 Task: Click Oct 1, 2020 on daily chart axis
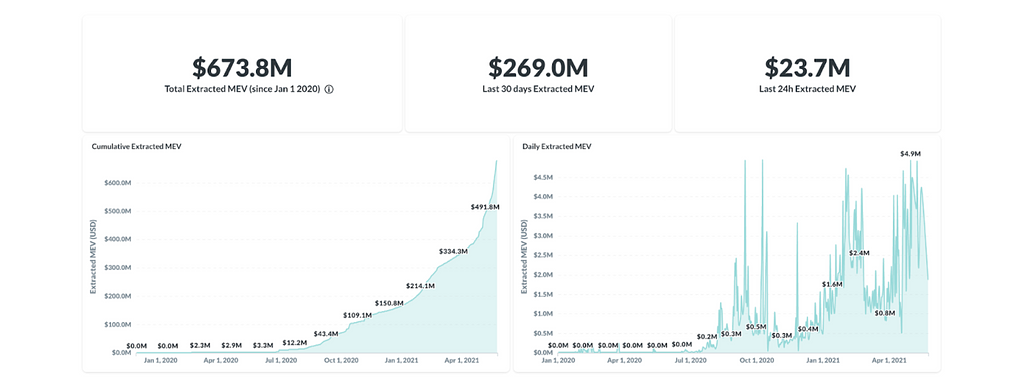[x=757, y=360]
